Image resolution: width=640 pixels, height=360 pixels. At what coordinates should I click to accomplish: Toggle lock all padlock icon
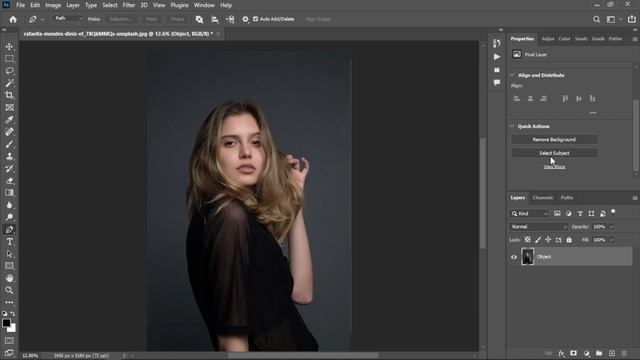[569, 240]
